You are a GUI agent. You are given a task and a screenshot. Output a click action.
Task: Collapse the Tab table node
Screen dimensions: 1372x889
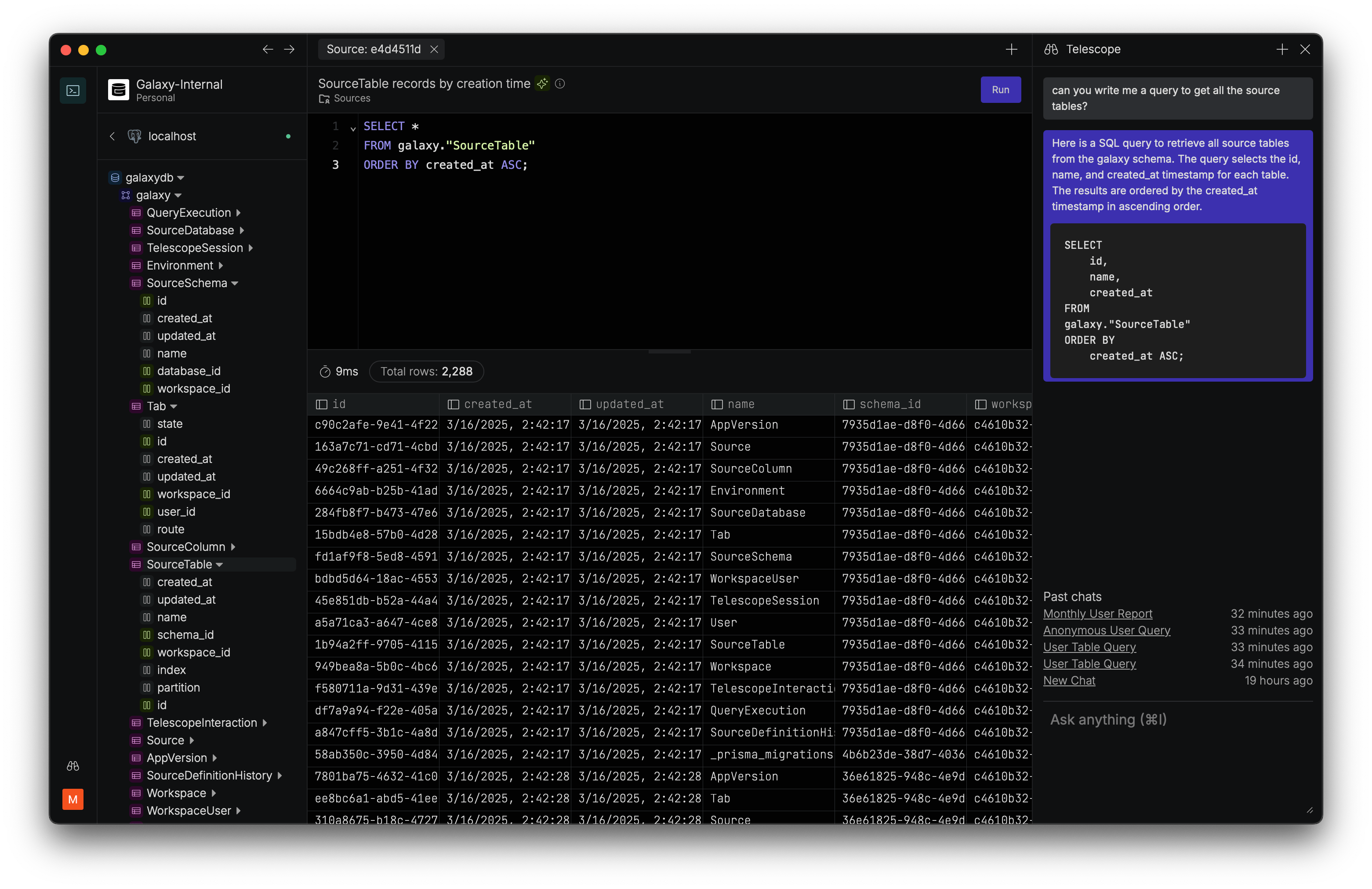coord(174,407)
